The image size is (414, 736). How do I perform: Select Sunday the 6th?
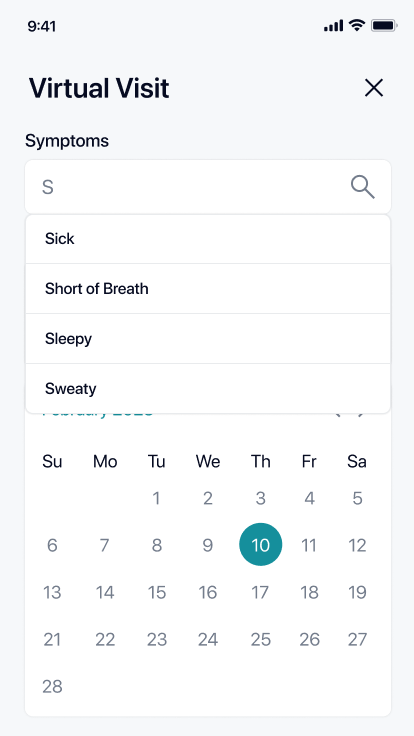pyautogui.click(x=52, y=545)
